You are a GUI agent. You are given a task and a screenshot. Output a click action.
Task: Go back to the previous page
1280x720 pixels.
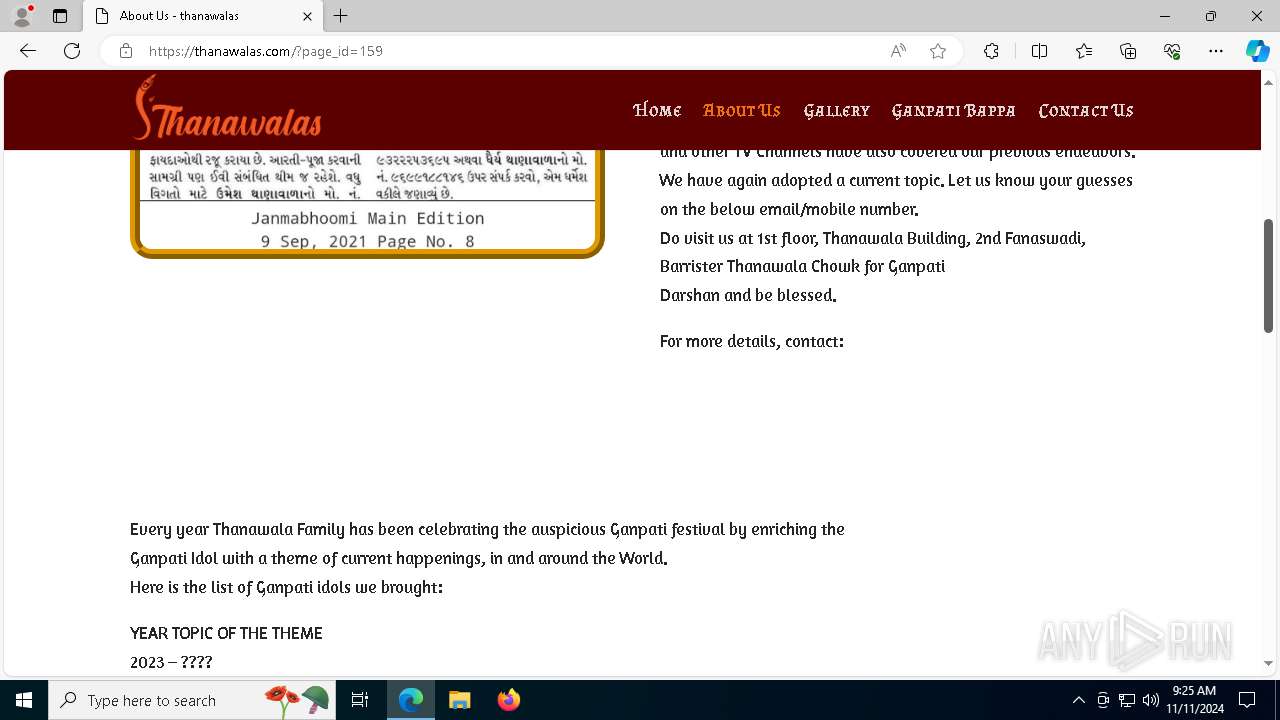click(28, 51)
